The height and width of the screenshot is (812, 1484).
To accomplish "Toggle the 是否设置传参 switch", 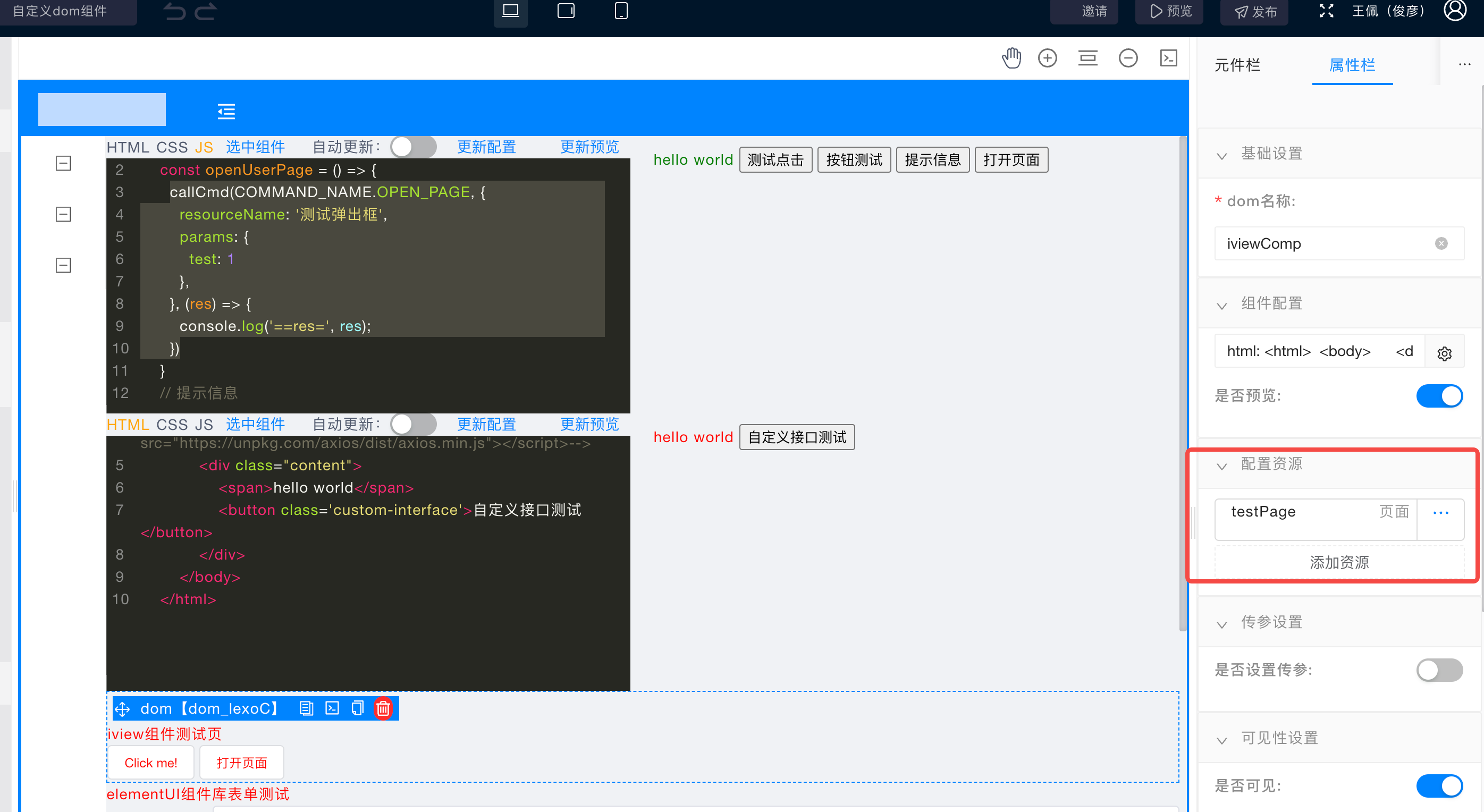I will pos(1440,670).
